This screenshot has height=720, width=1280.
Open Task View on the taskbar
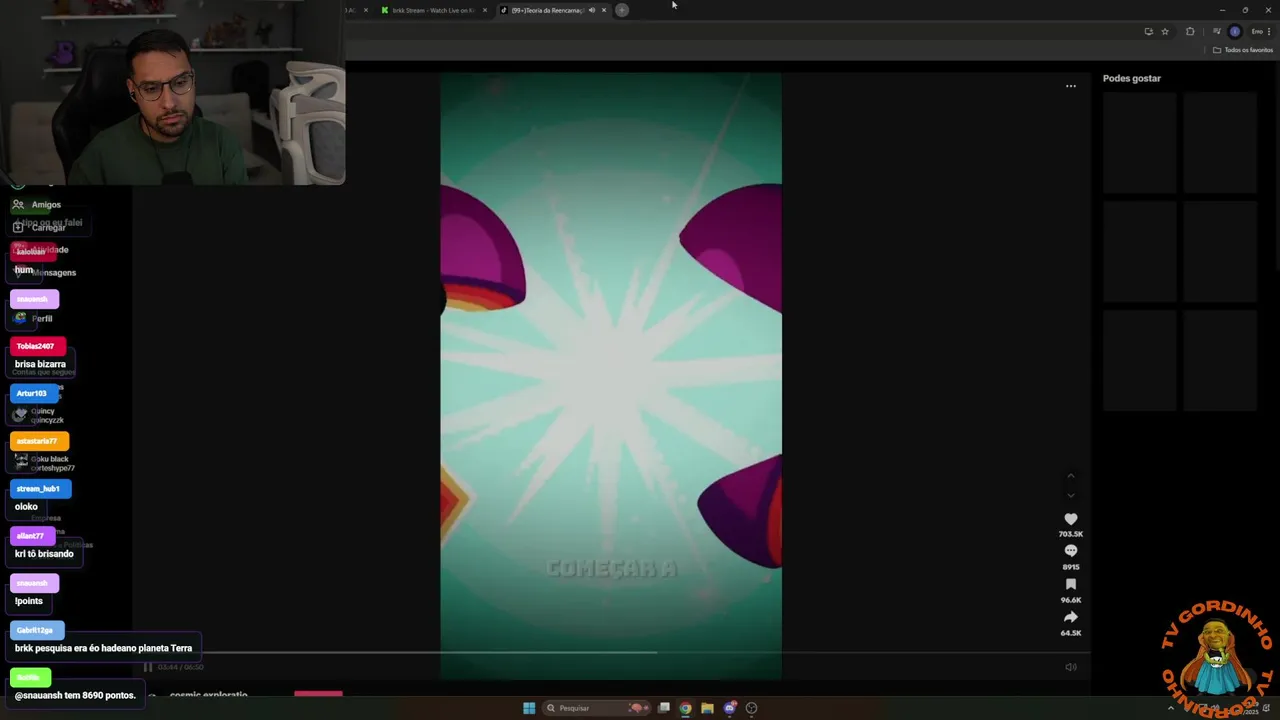pos(663,708)
